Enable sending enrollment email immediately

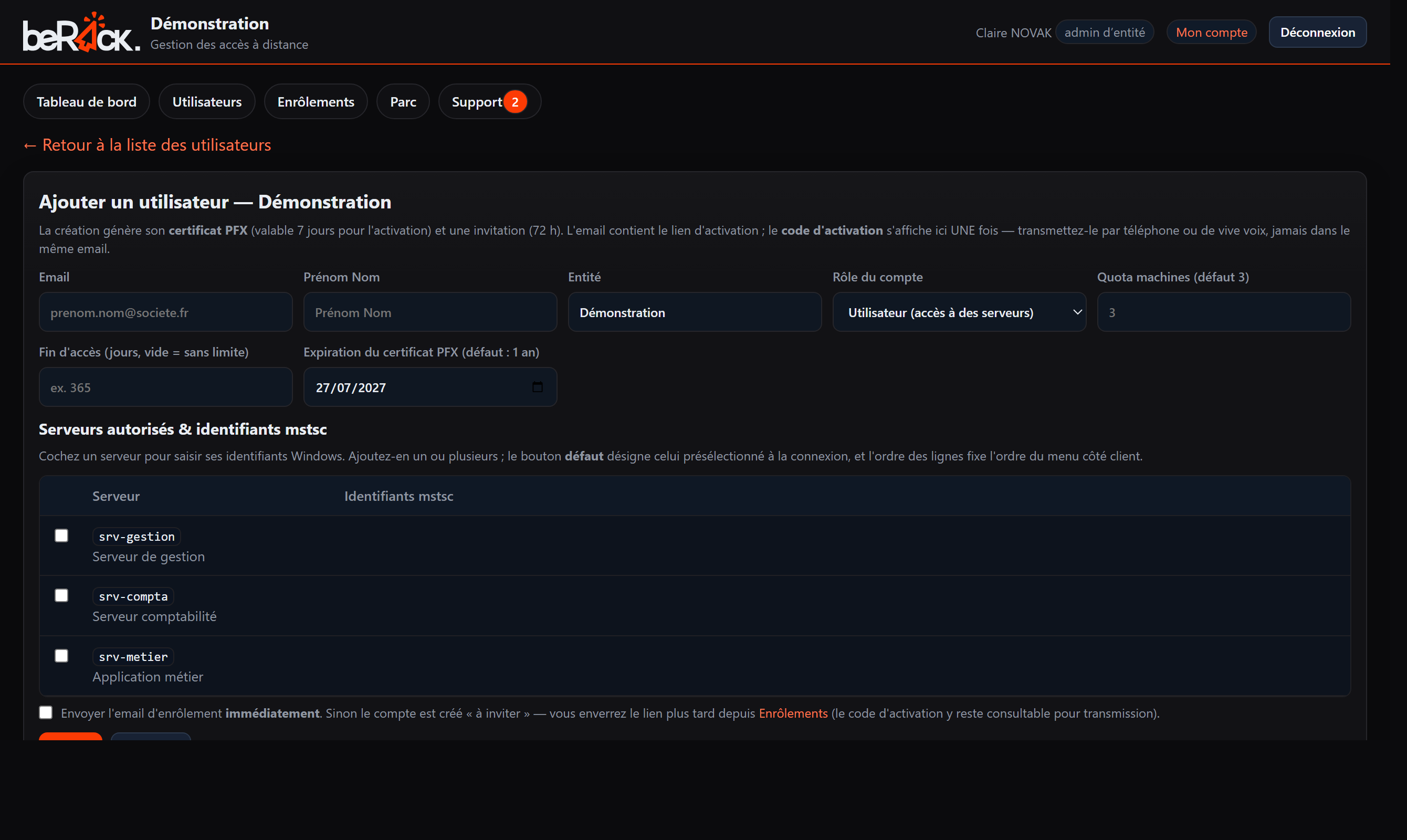click(x=46, y=712)
